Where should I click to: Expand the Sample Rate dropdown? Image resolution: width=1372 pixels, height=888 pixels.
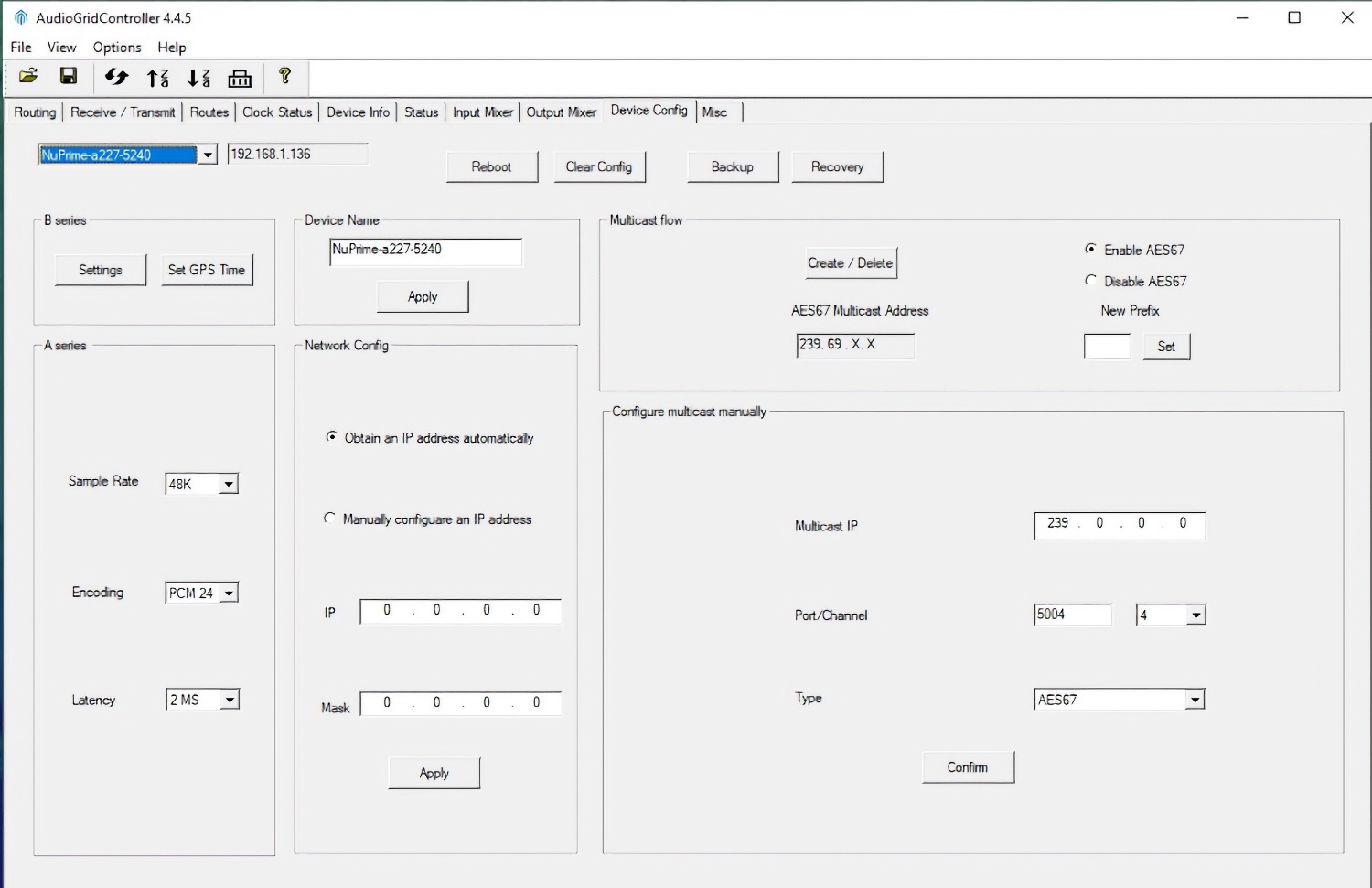(x=229, y=484)
